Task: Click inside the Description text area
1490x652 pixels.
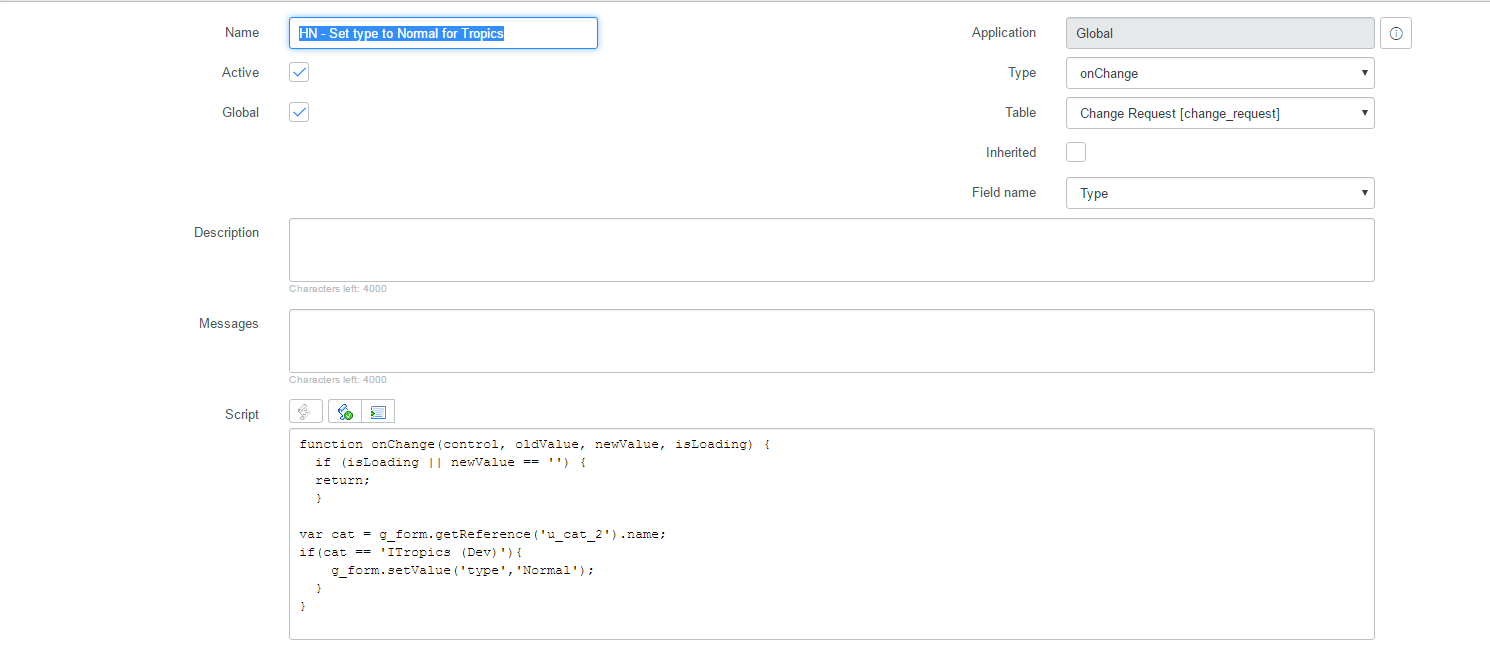Action: [x=831, y=249]
